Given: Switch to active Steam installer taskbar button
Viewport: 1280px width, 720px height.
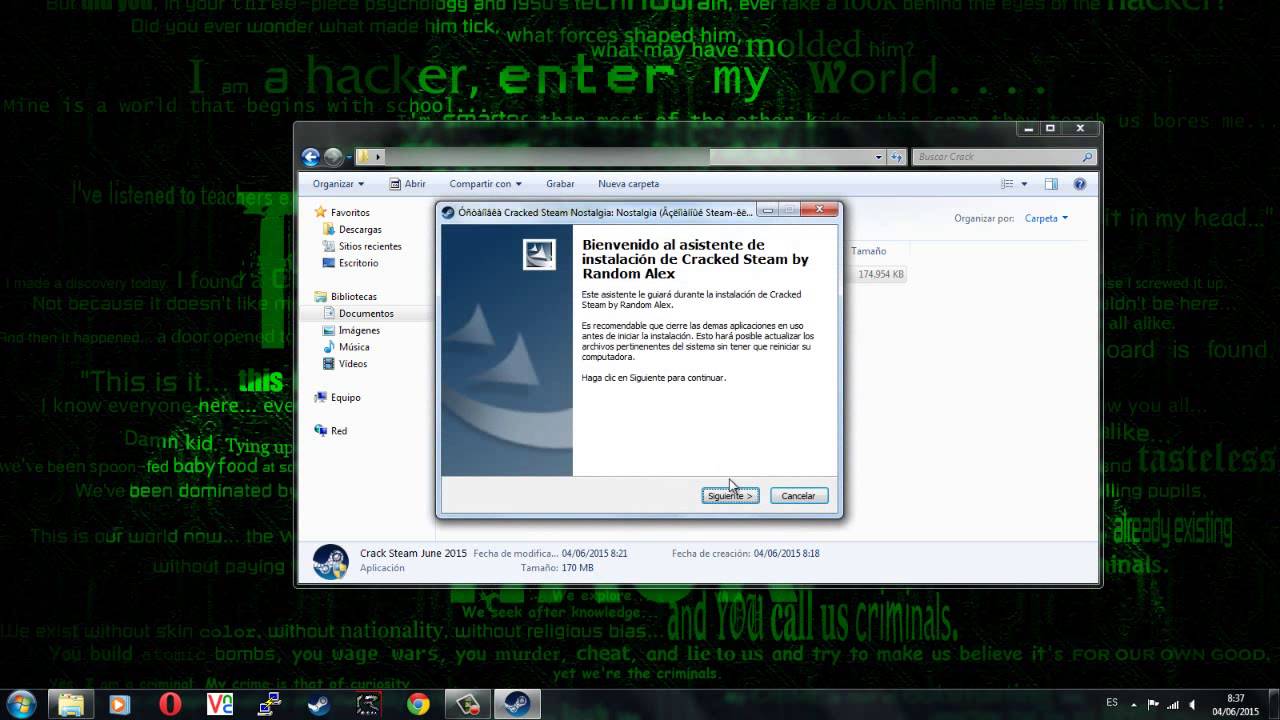Looking at the screenshot, I should (x=517, y=704).
